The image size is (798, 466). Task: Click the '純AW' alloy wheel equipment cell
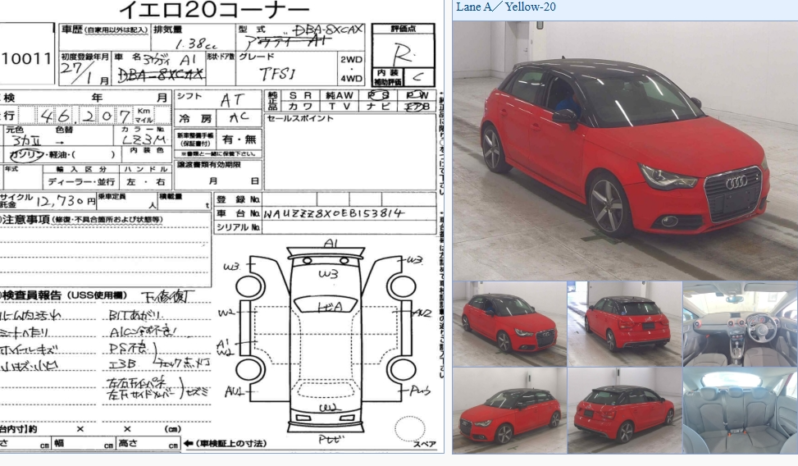coord(339,96)
